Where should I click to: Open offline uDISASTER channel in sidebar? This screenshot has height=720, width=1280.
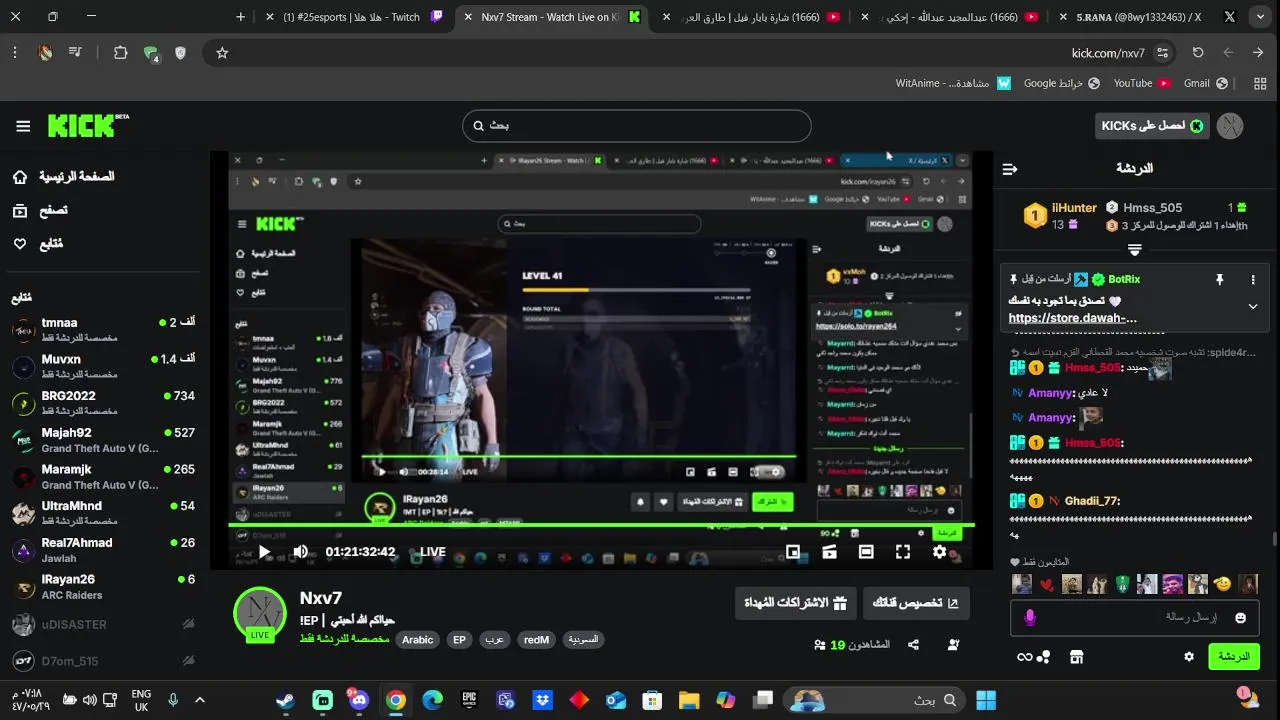(x=103, y=624)
